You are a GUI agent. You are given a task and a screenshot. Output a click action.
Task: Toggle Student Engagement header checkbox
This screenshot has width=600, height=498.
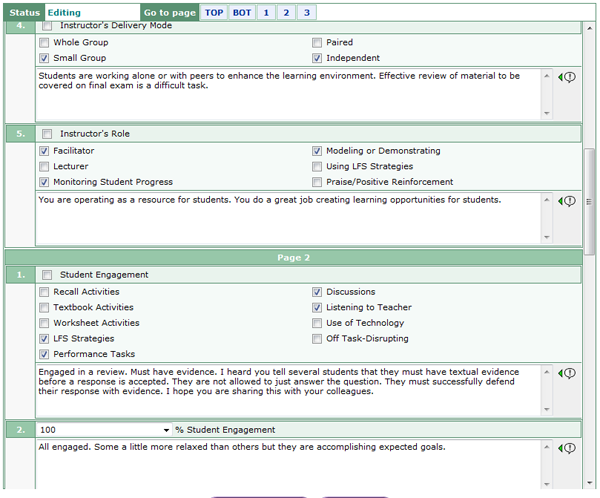pos(47,275)
